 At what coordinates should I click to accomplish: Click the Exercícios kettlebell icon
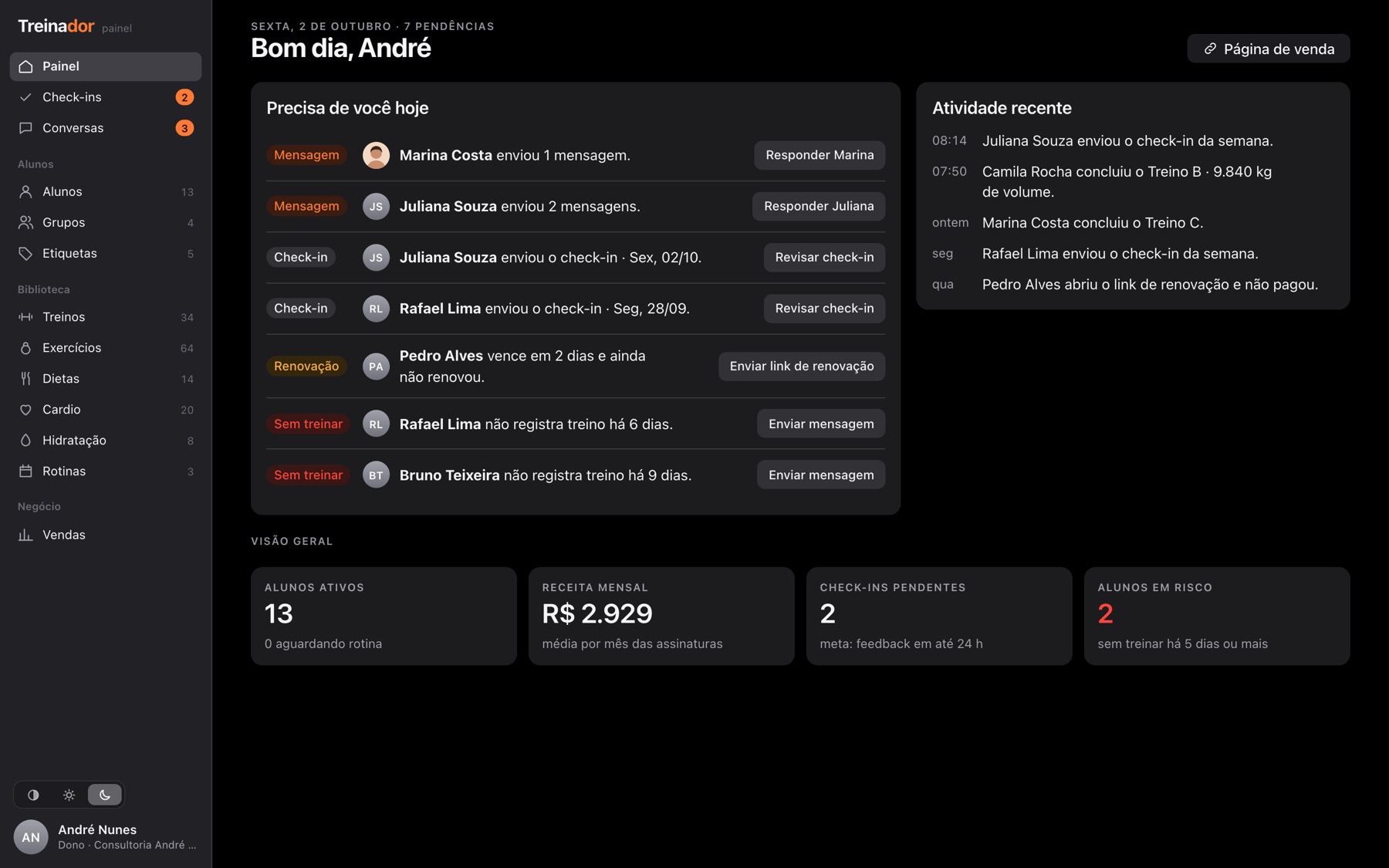coord(25,348)
